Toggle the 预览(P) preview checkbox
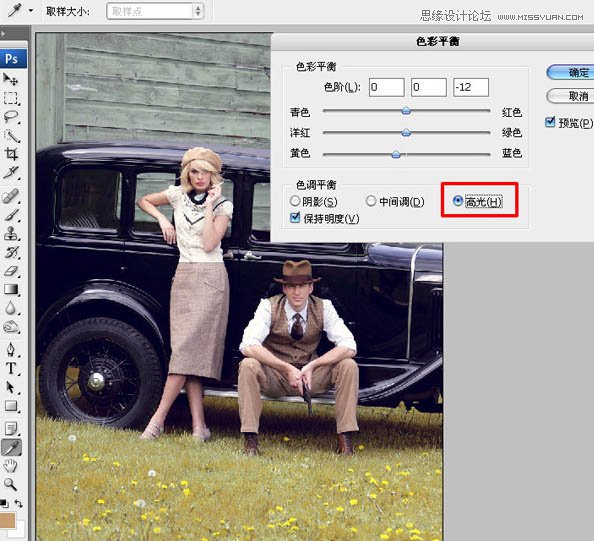The width and height of the screenshot is (594, 541). (550, 122)
